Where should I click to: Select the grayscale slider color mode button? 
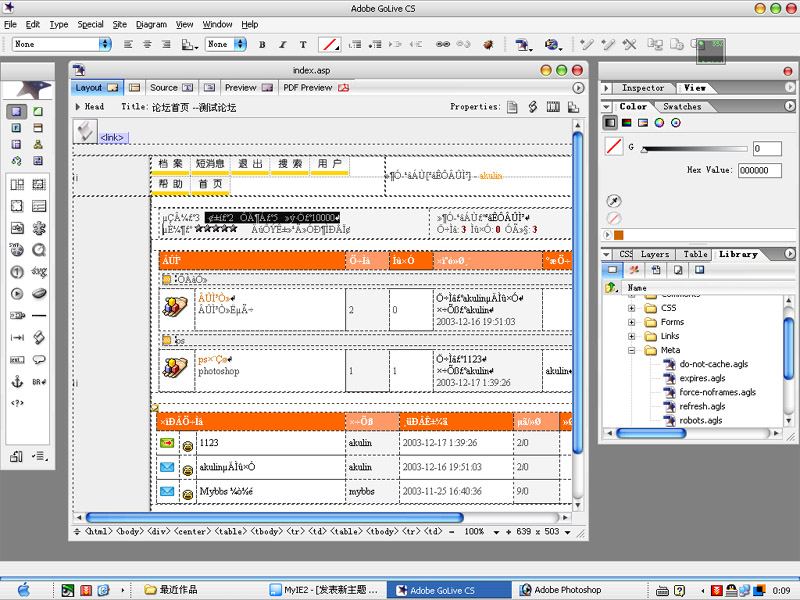pyautogui.click(x=611, y=123)
